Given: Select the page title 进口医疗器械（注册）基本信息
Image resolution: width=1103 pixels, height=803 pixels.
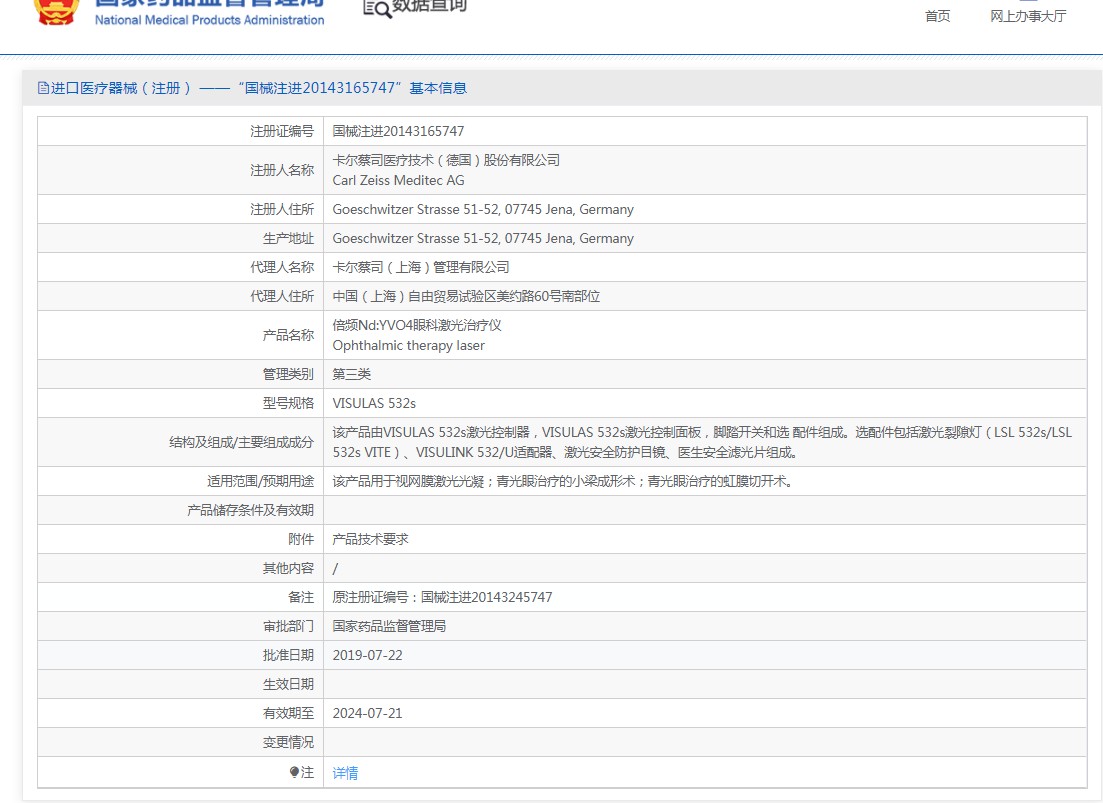Looking at the screenshot, I should (259, 88).
